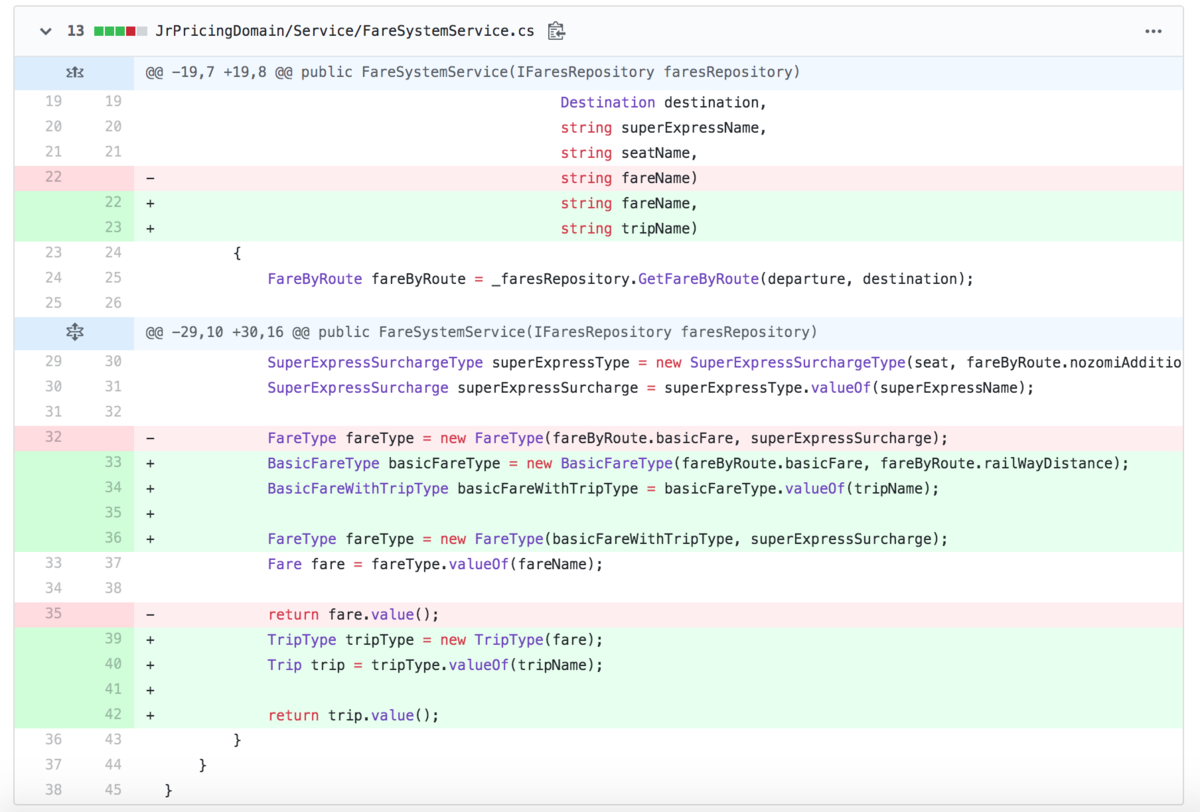
Task: Click the added 'Trip trip = tripType.valueOf(tripName);' line
Action: point(435,665)
